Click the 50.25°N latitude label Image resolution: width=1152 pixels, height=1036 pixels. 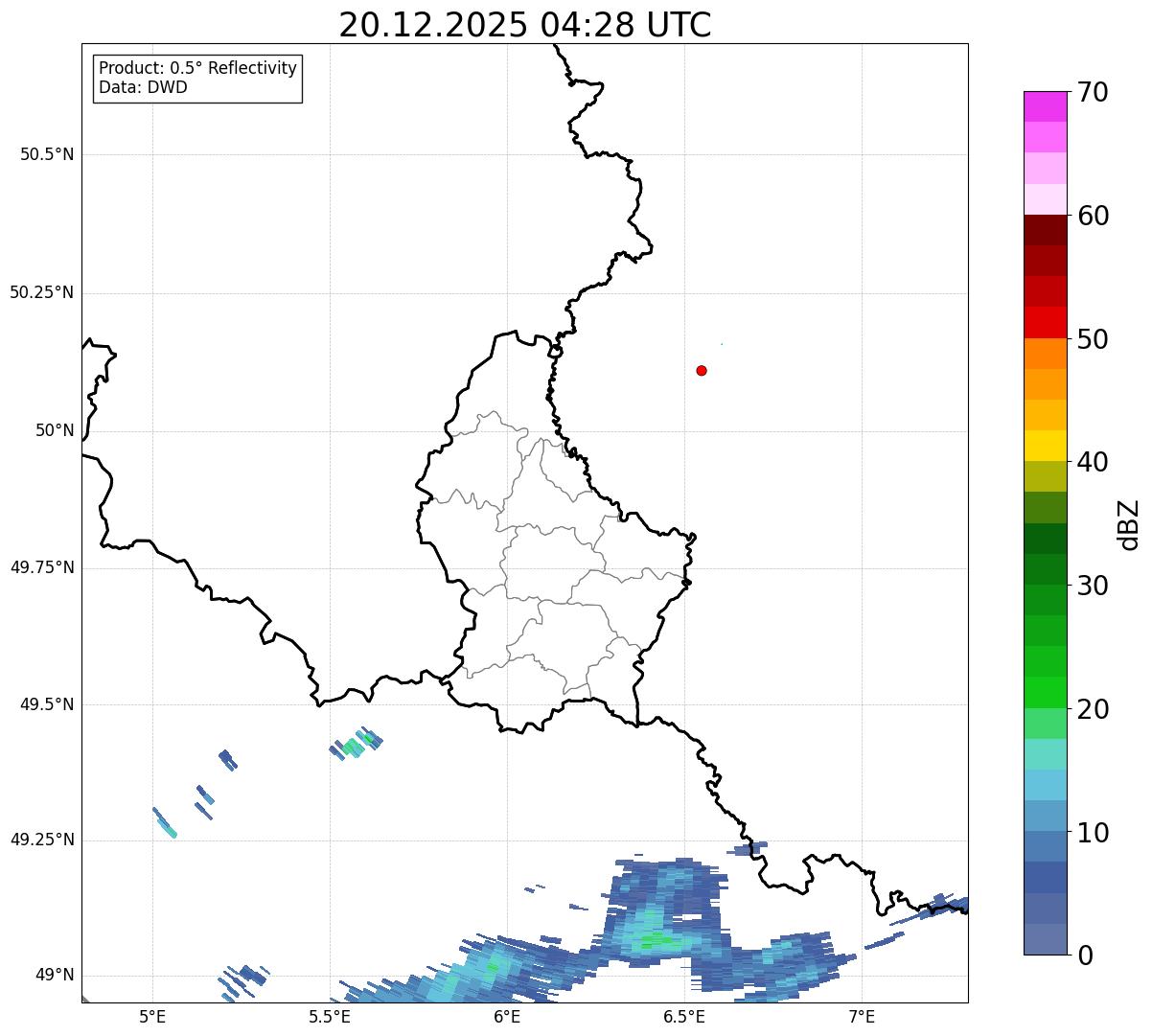click(x=42, y=293)
